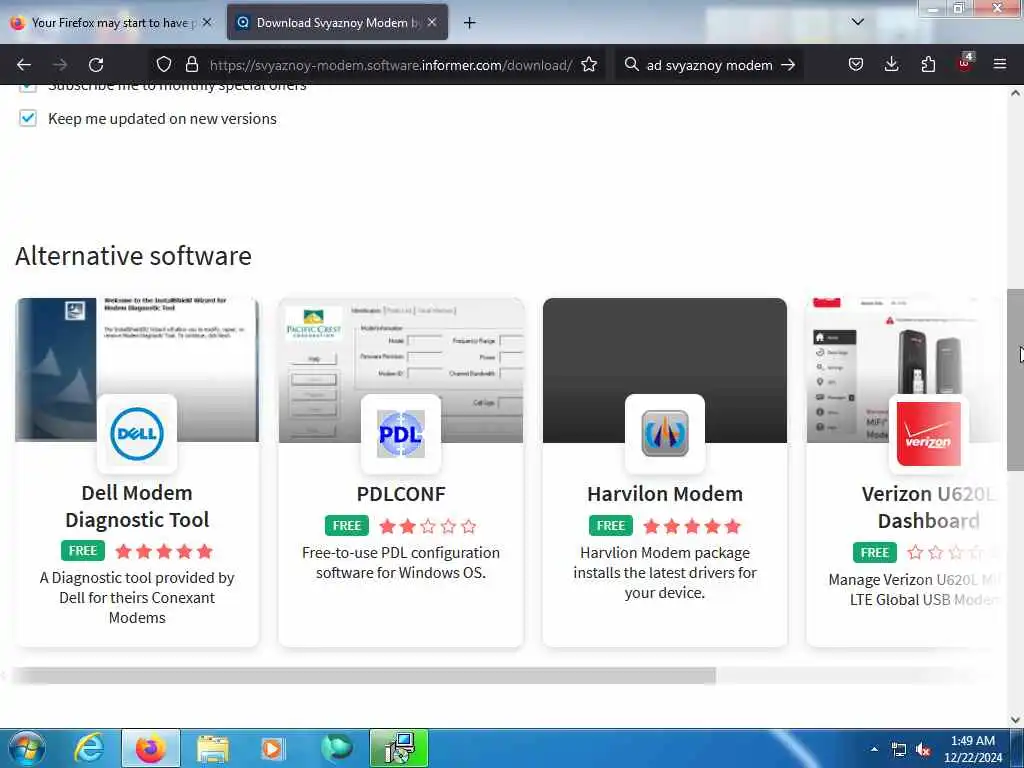Screen dimensions: 1024x768
Task: Click the PDLCONF star rating
Action: (x=428, y=526)
